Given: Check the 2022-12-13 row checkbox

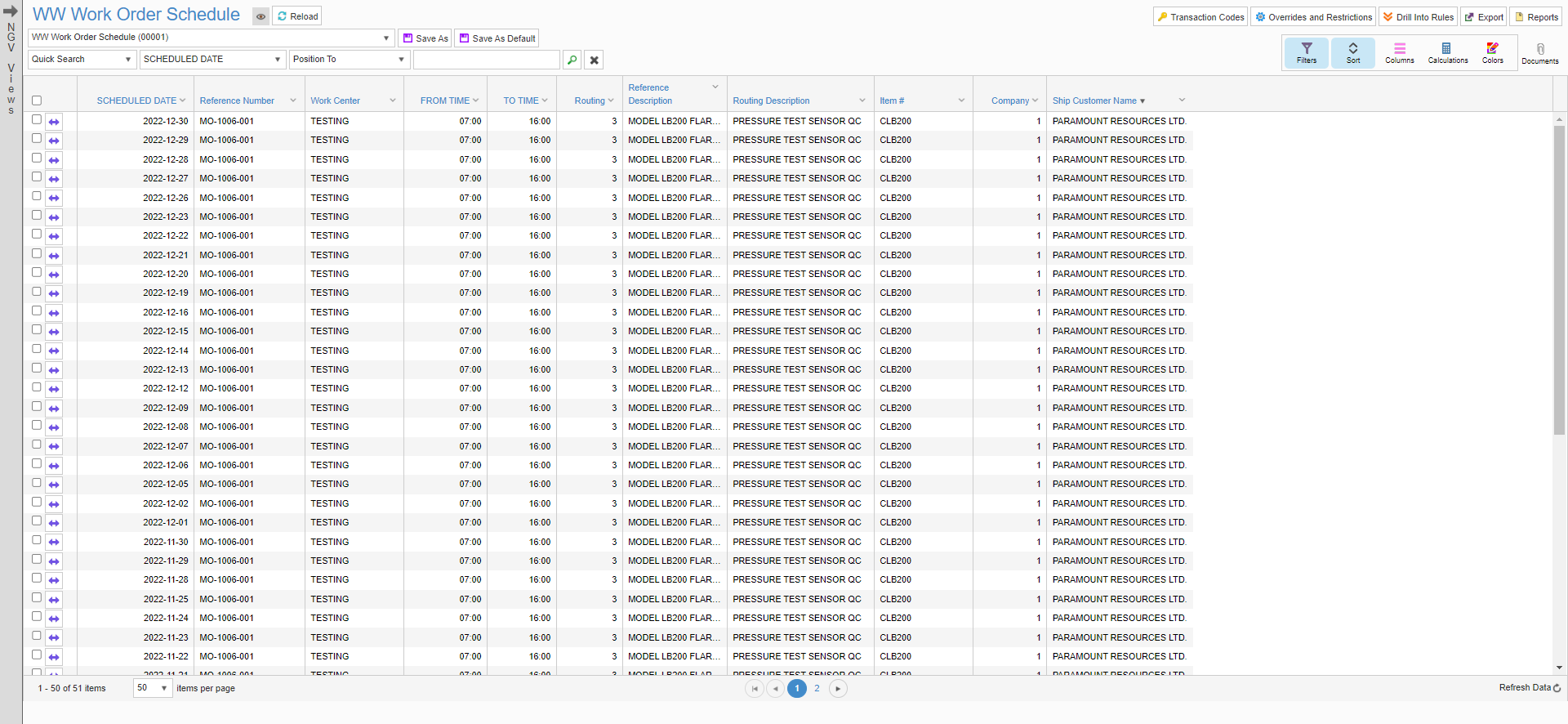Looking at the screenshot, I should tap(37, 368).
